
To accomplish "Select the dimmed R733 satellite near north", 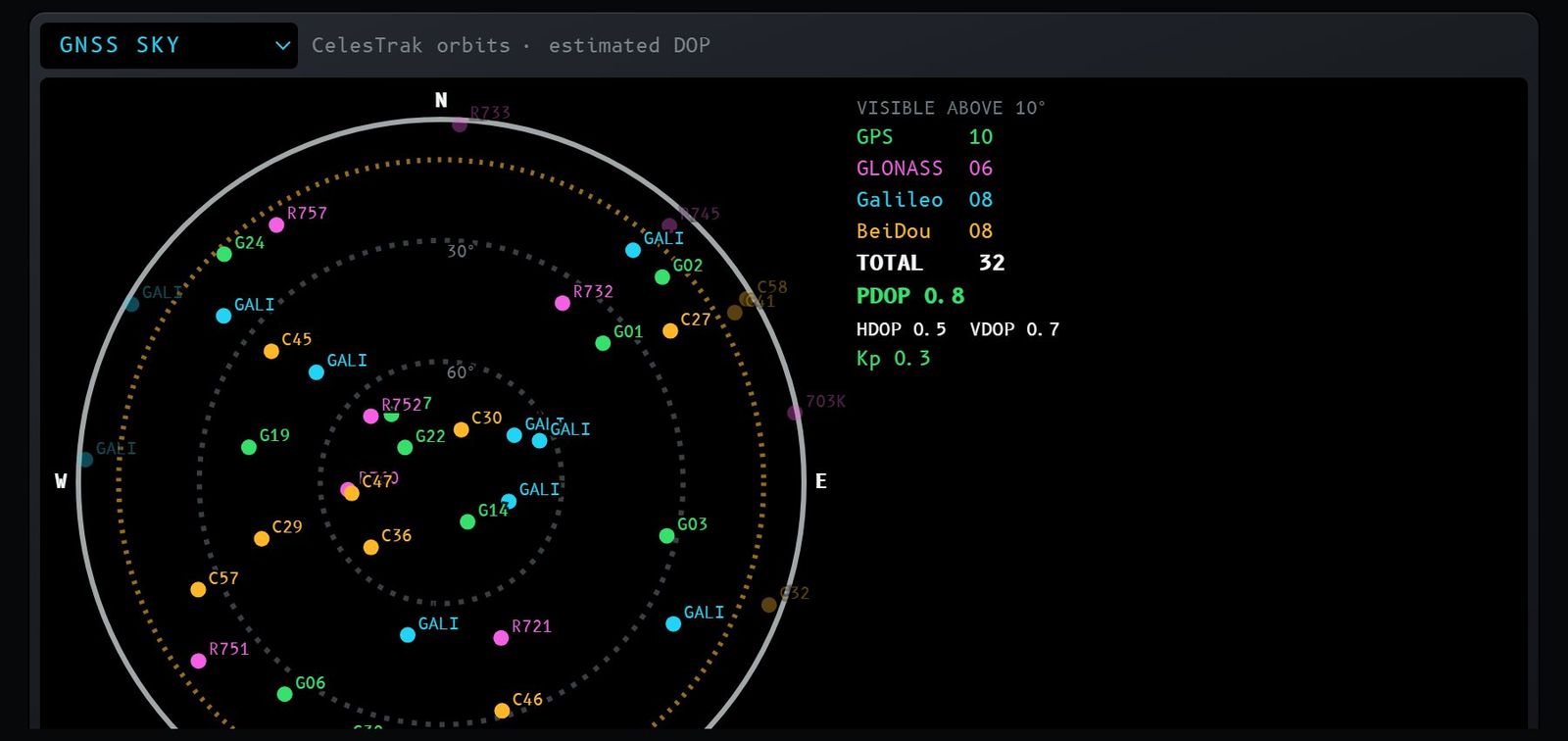I will (x=460, y=124).
